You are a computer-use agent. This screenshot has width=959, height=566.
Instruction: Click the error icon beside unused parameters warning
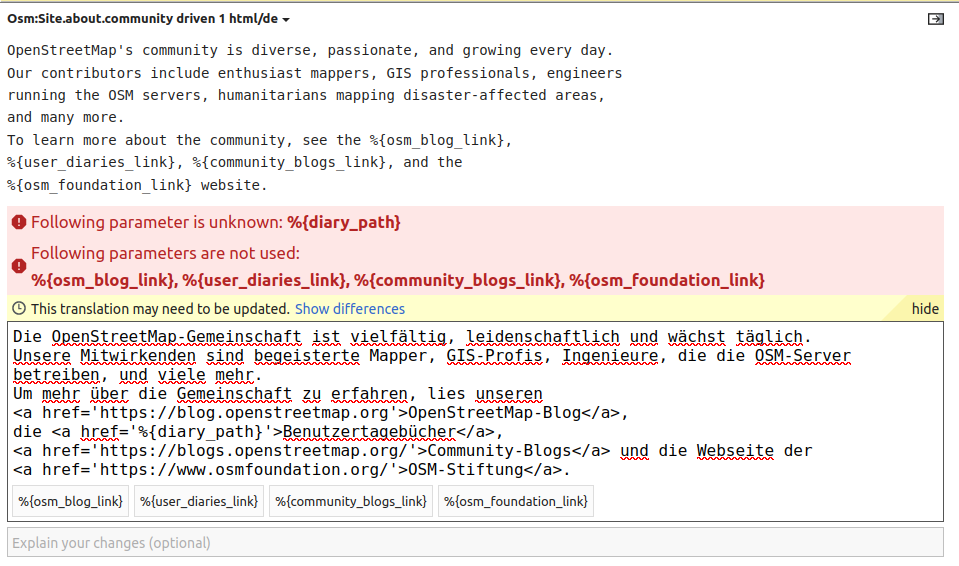coord(19,266)
